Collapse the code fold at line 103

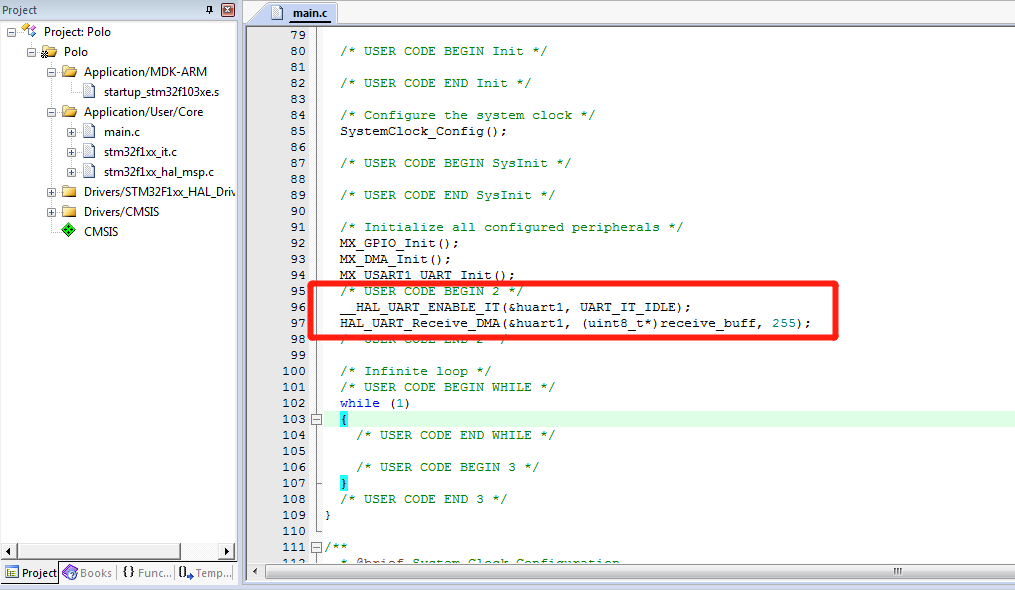pos(315,419)
